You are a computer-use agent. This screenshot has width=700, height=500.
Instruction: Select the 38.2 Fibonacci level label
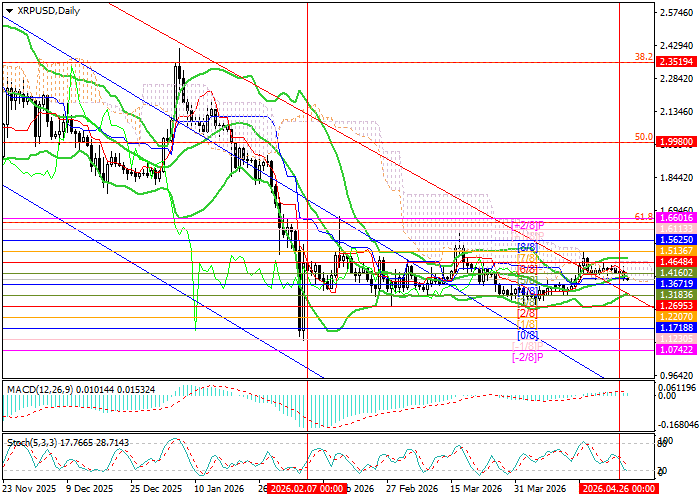[x=643, y=57]
